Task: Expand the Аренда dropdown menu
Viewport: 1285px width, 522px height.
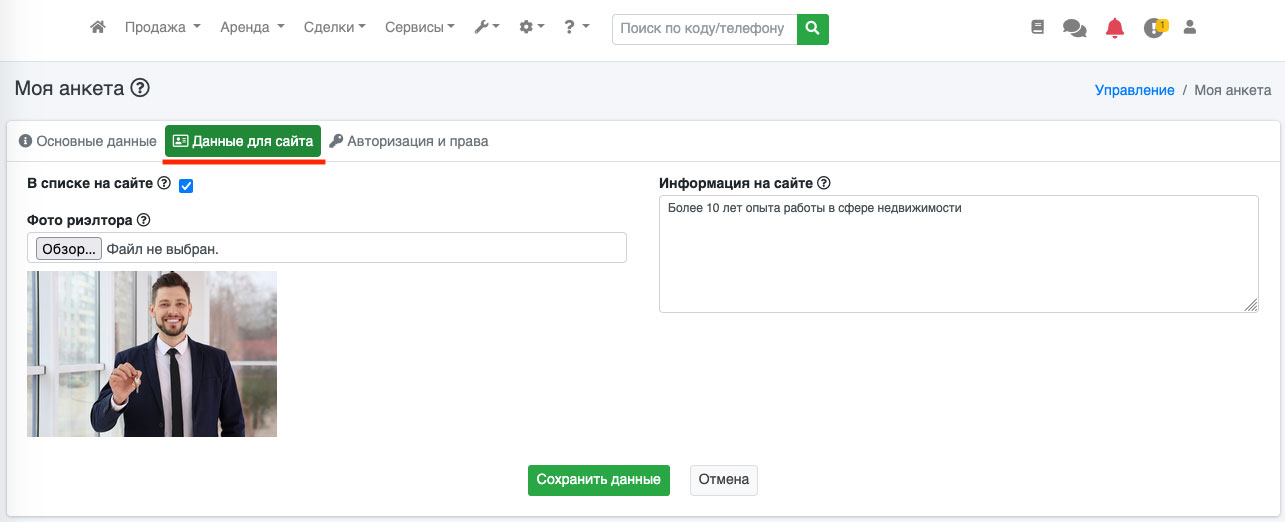Action: 252,28
